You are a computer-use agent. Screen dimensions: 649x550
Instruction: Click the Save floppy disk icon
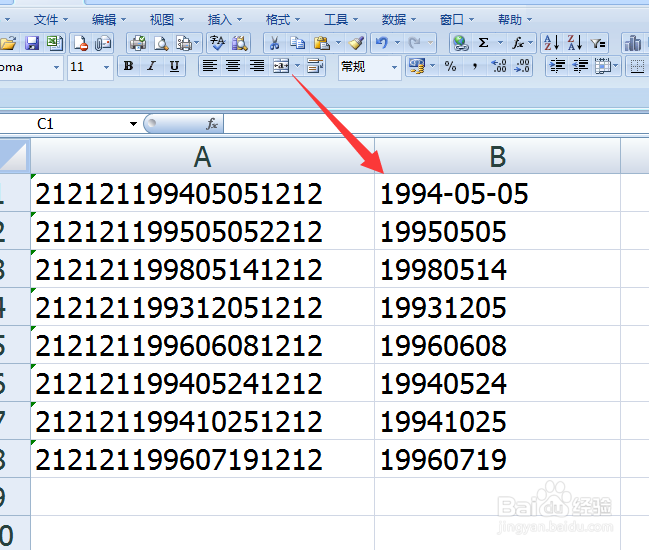click(31, 43)
